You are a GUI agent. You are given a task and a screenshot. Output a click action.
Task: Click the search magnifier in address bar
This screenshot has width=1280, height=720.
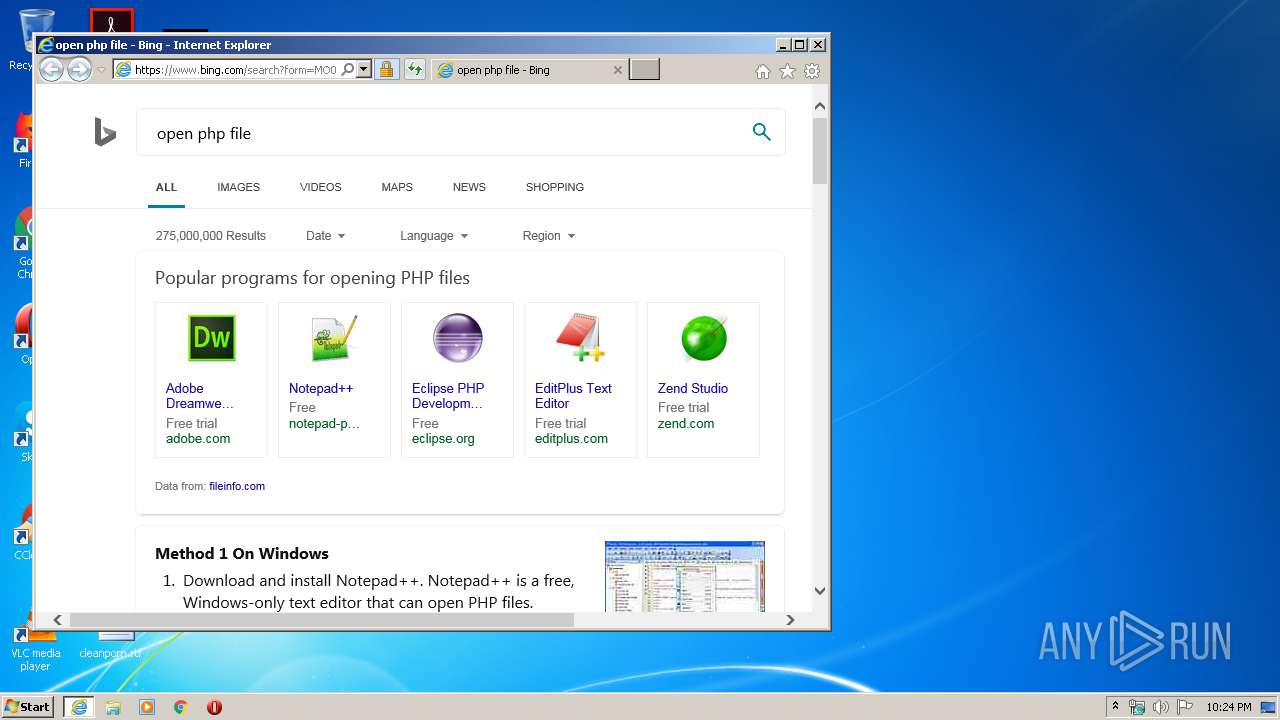pyautogui.click(x=347, y=70)
